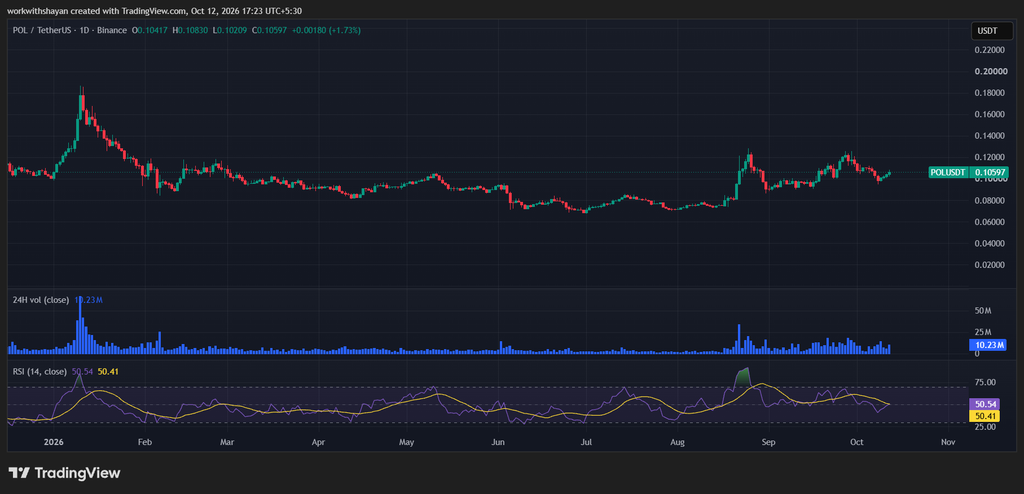This screenshot has width=1024, height=494.
Task: Click the 0.08000 price axis label
Action: pos(989,201)
